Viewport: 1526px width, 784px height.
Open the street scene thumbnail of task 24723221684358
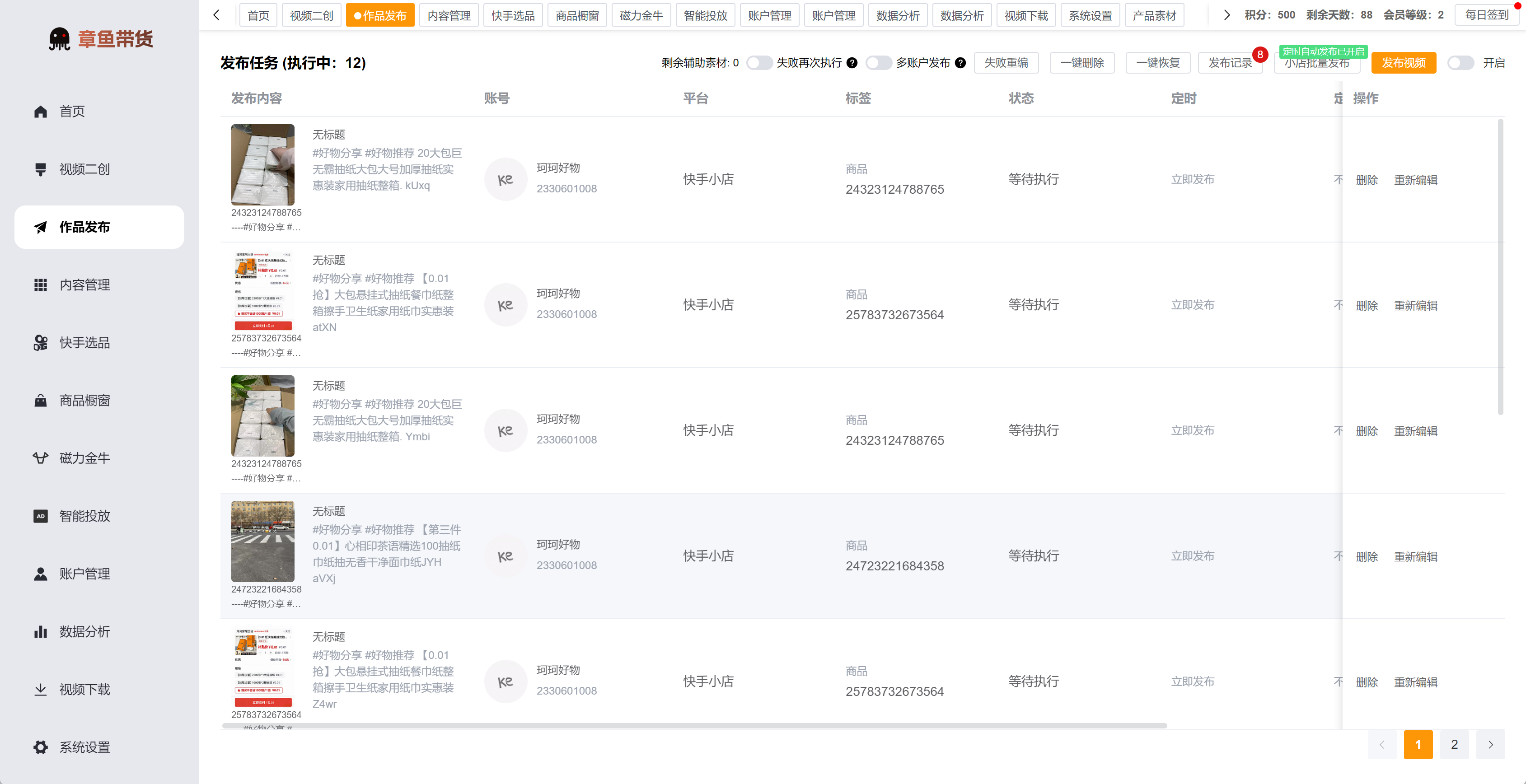(262, 541)
